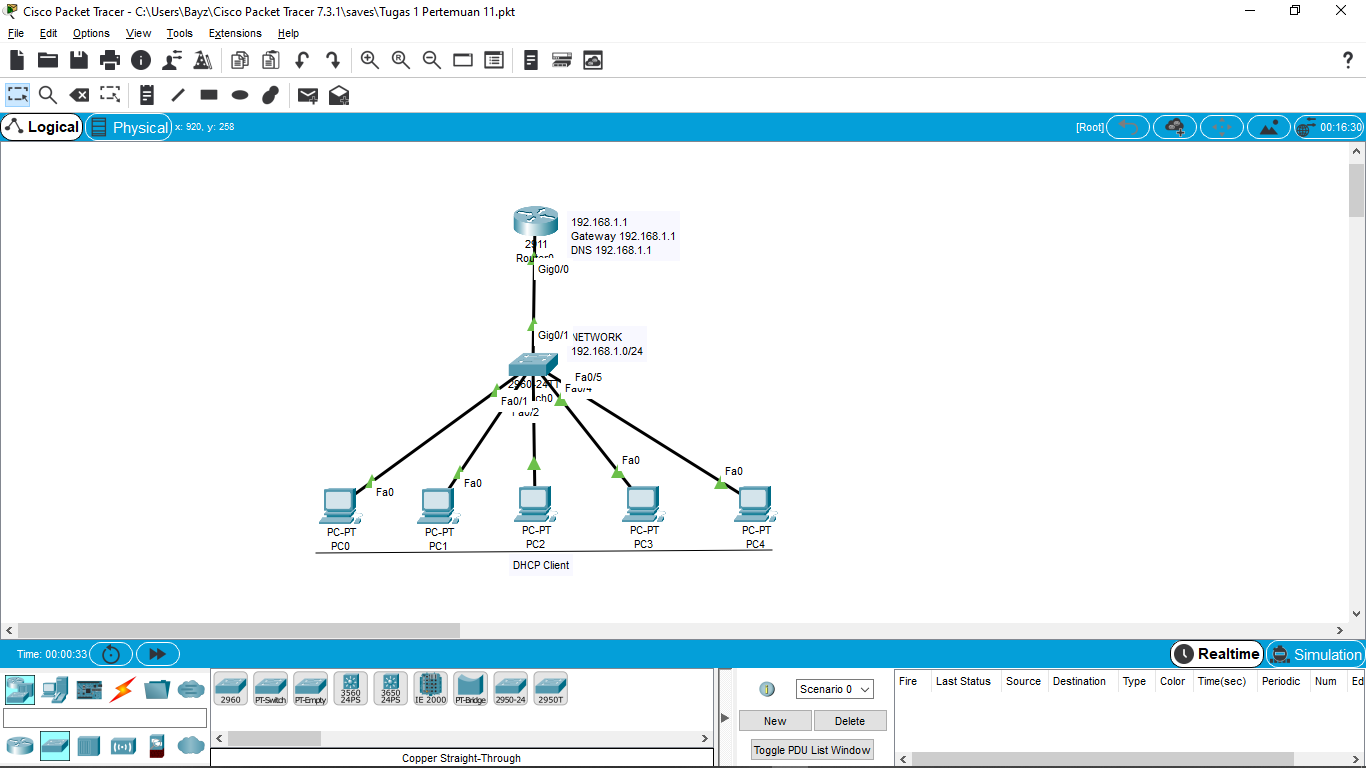
Task: Expand the PDU list panel arrow
Action: (x=726, y=718)
